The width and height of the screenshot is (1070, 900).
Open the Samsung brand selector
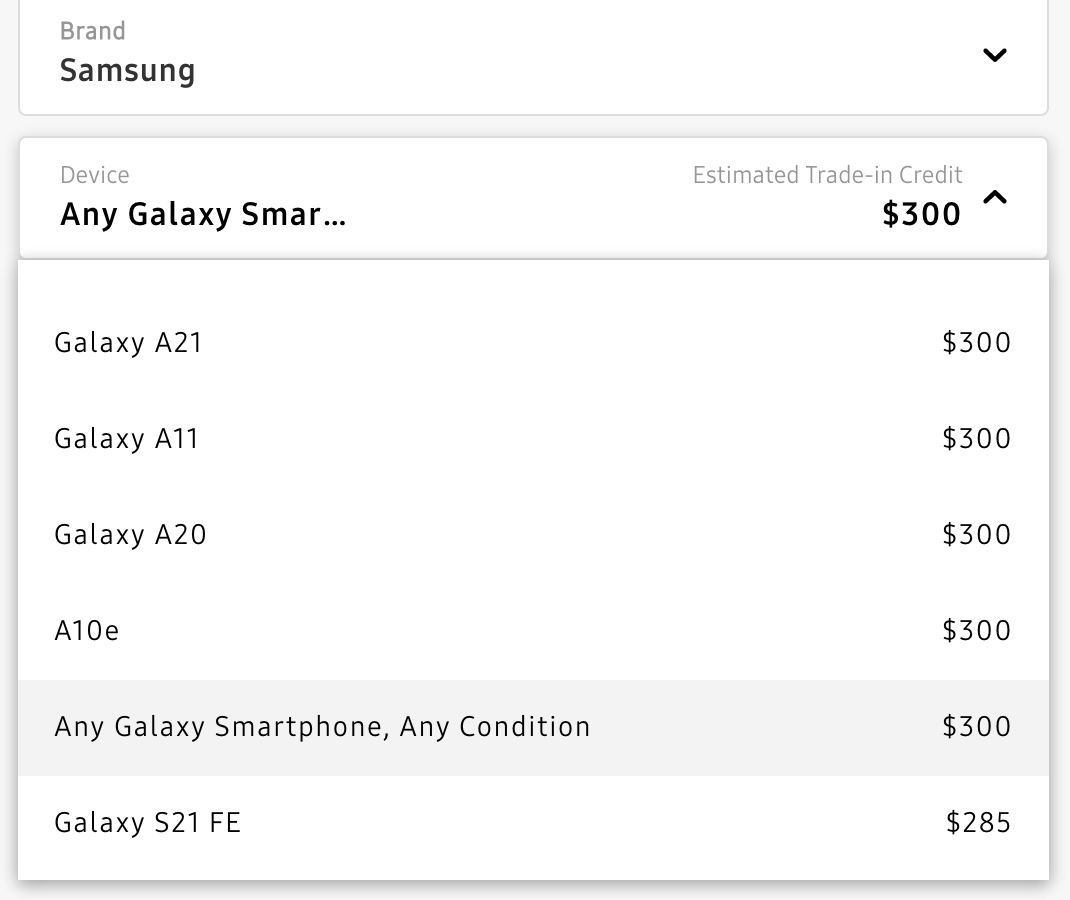click(127, 71)
